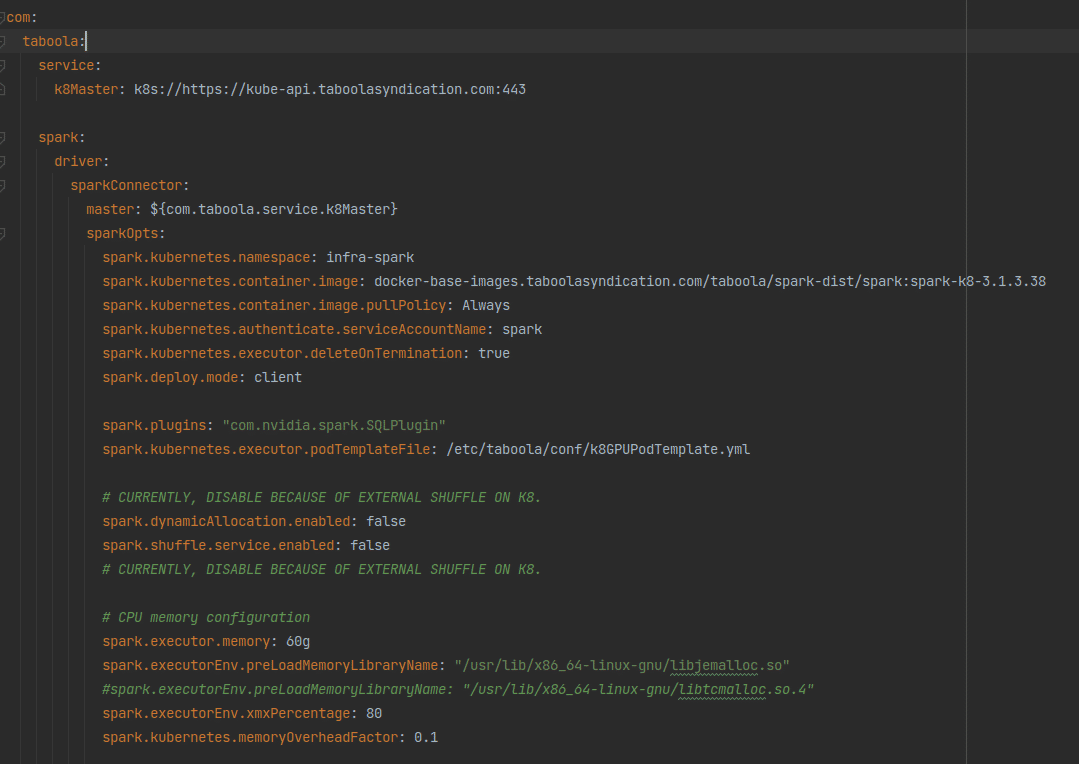Click the "com.nvidia.spark.SQLPlugin" string value
The height and width of the screenshot is (764, 1079).
[334, 425]
